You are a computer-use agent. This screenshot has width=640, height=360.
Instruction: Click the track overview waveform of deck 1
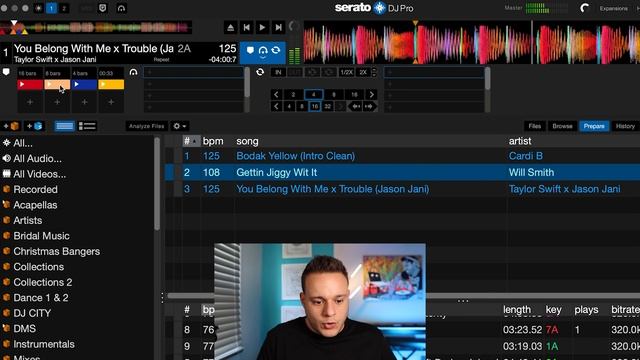(x=96, y=28)
